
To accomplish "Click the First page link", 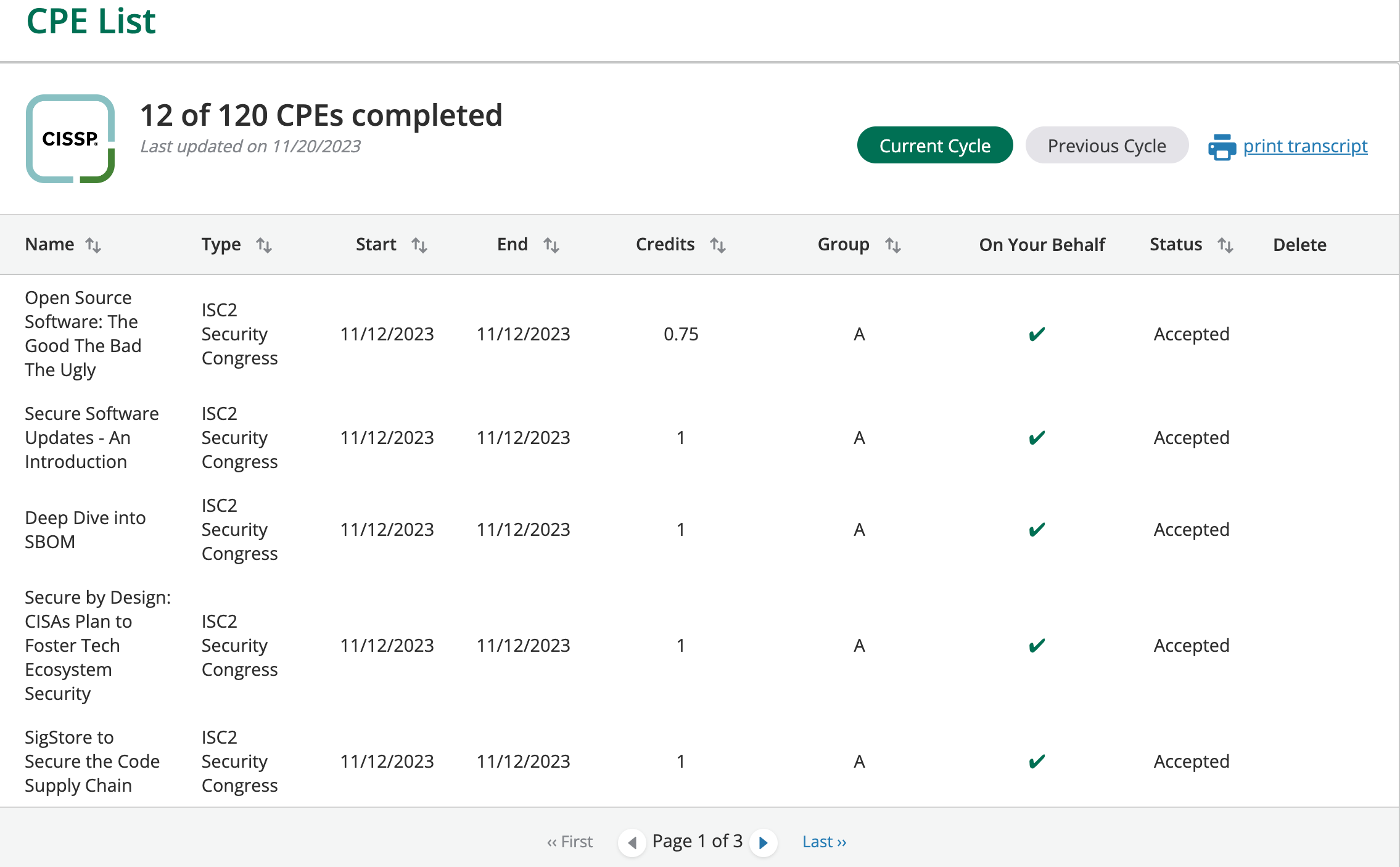I will [570, 842].
